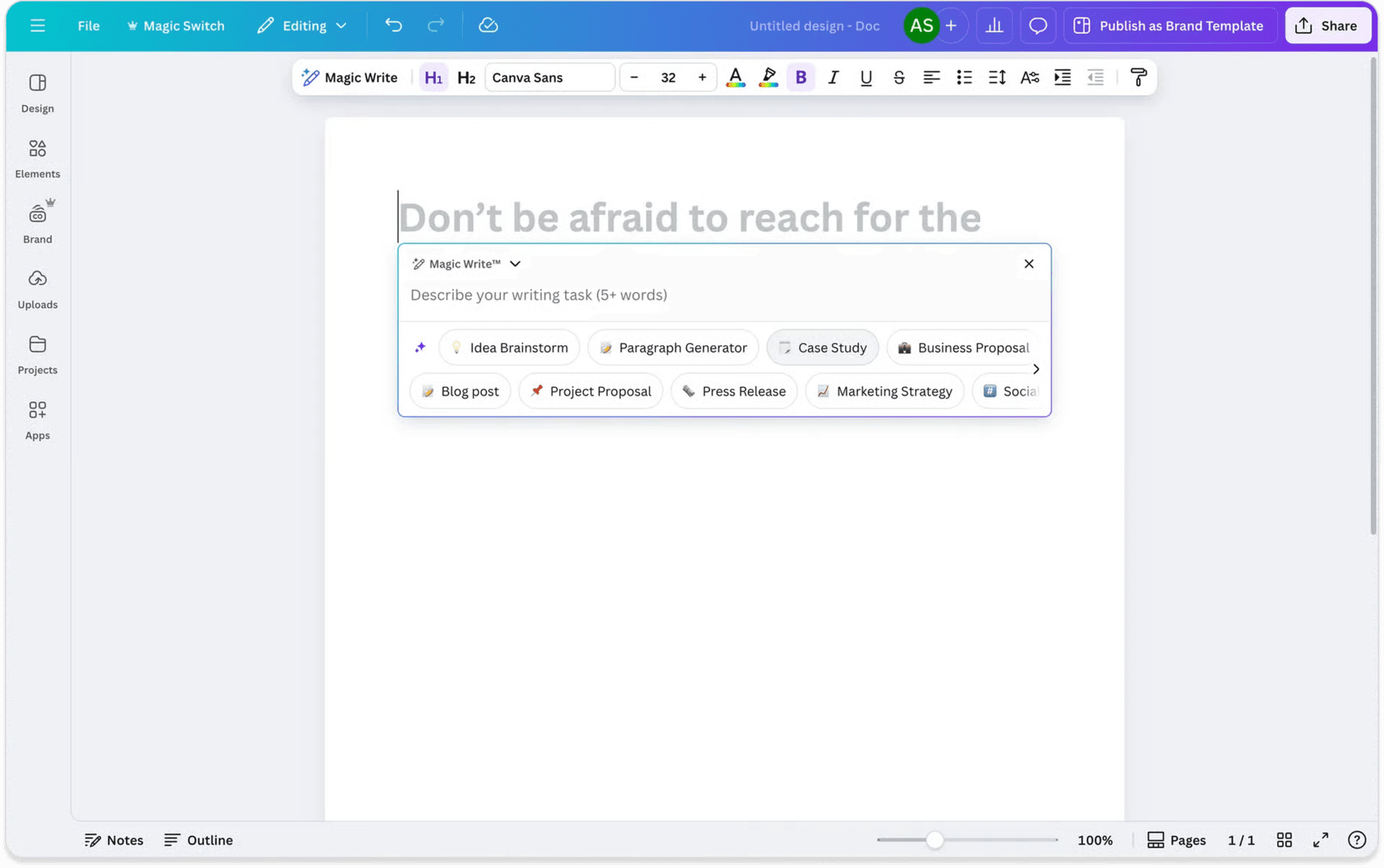
Task: Open the Editing mode dropdown
Action: click(302, 25)
